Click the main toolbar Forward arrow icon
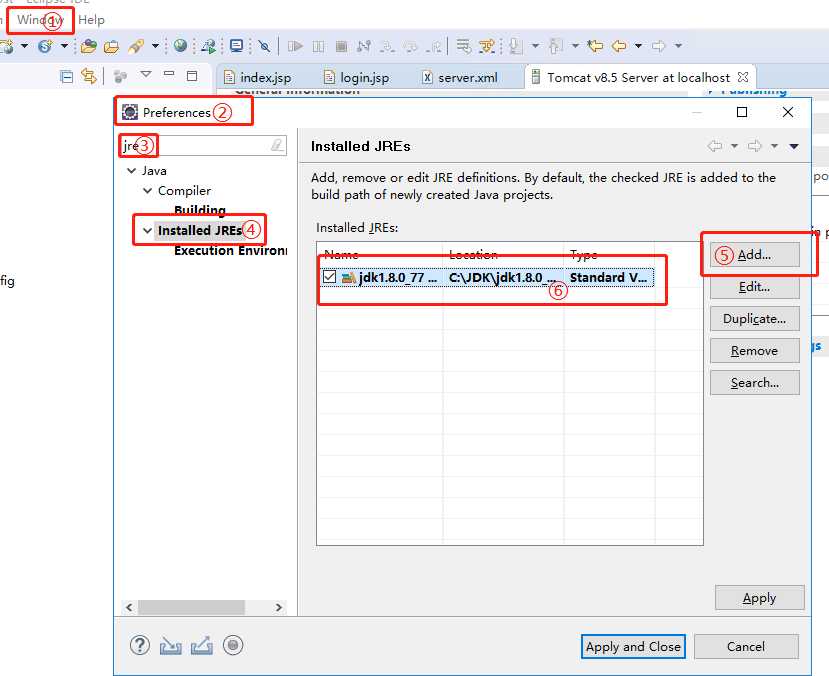Viewport: 829px width, 676px height. pos(658,46)
